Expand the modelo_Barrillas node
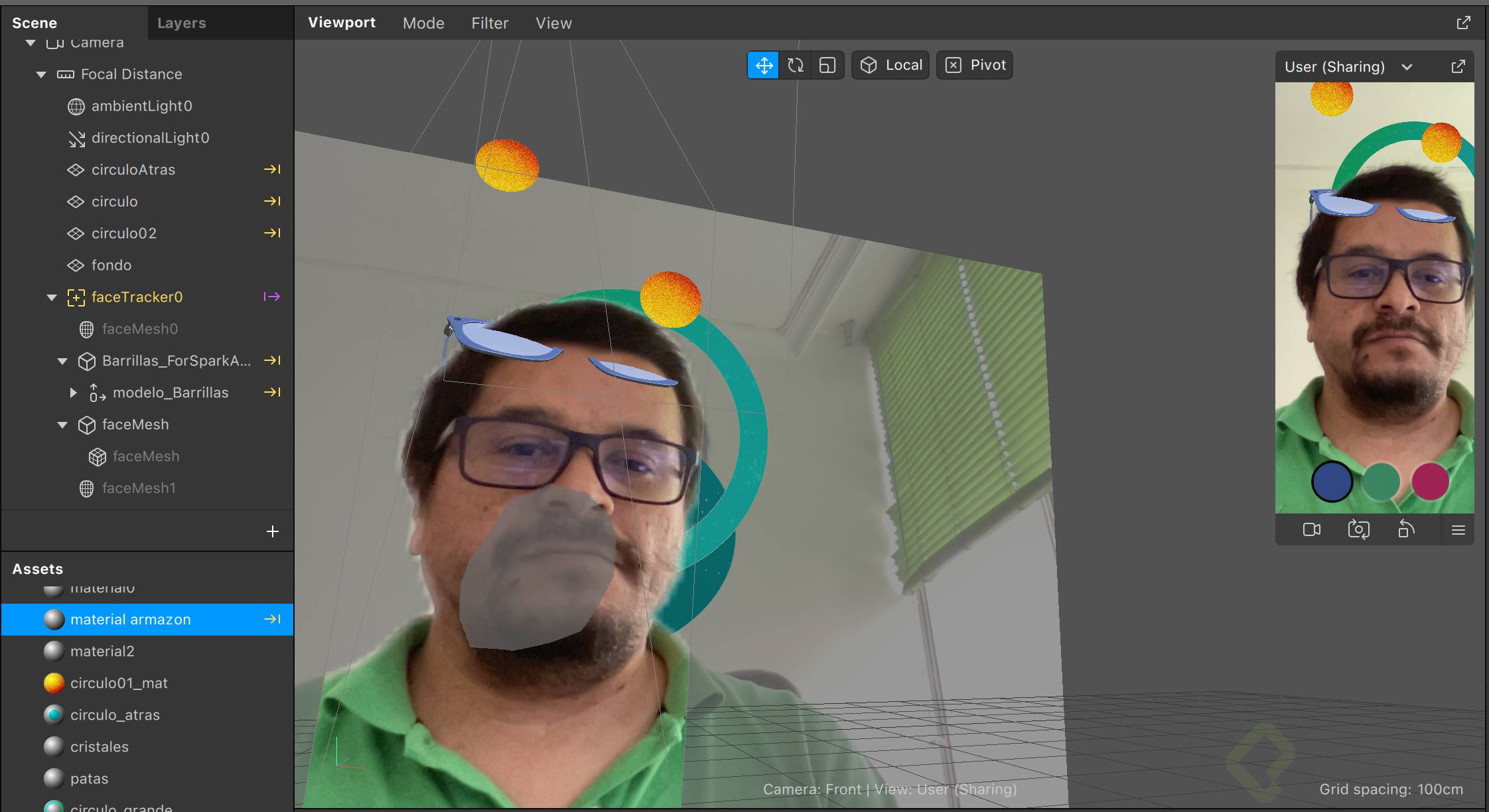1489x812 pixels. pos(73,393)
